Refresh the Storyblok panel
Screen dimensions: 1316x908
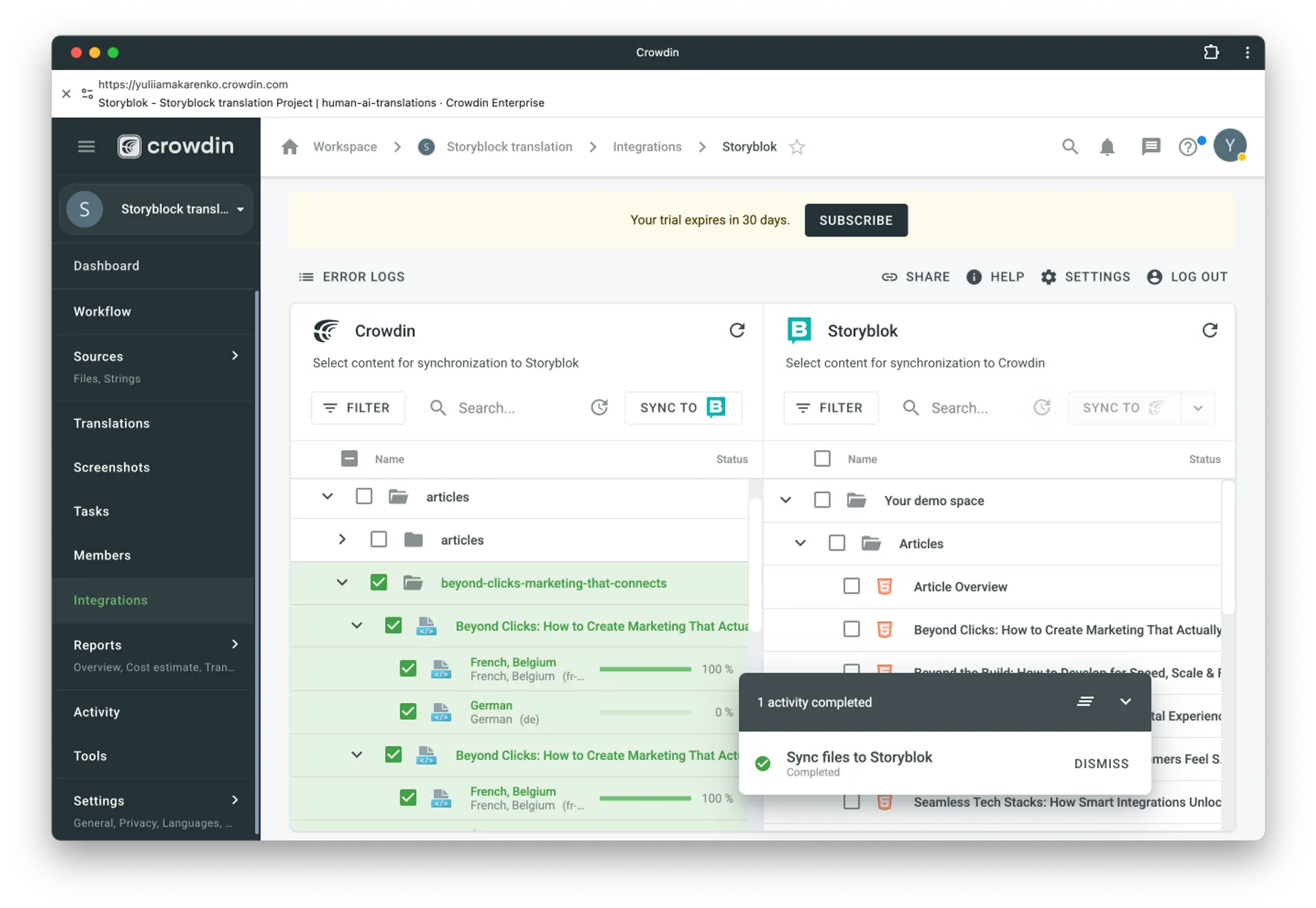[1210, 330]
